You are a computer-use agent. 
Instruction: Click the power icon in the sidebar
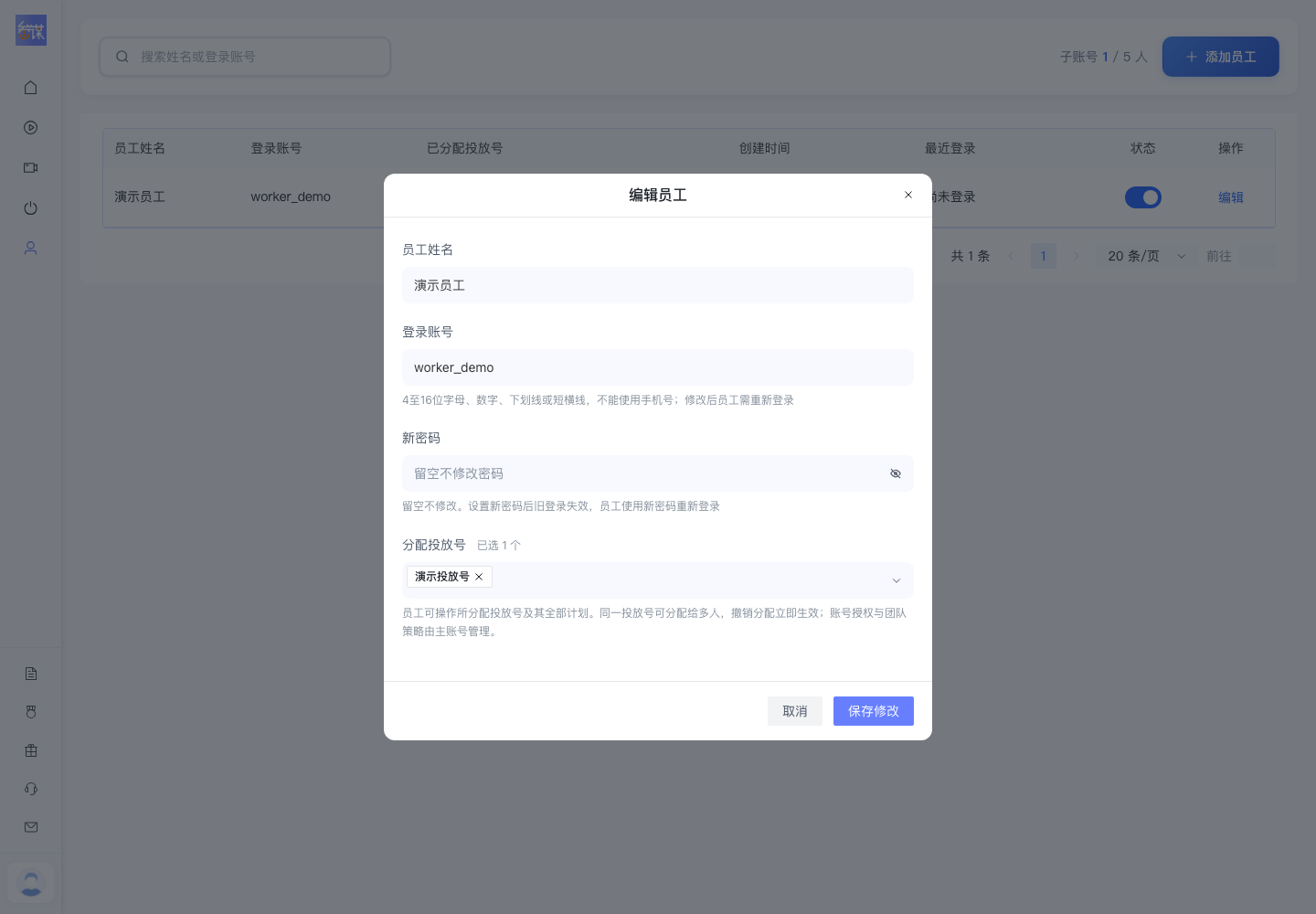click(30, 208)
